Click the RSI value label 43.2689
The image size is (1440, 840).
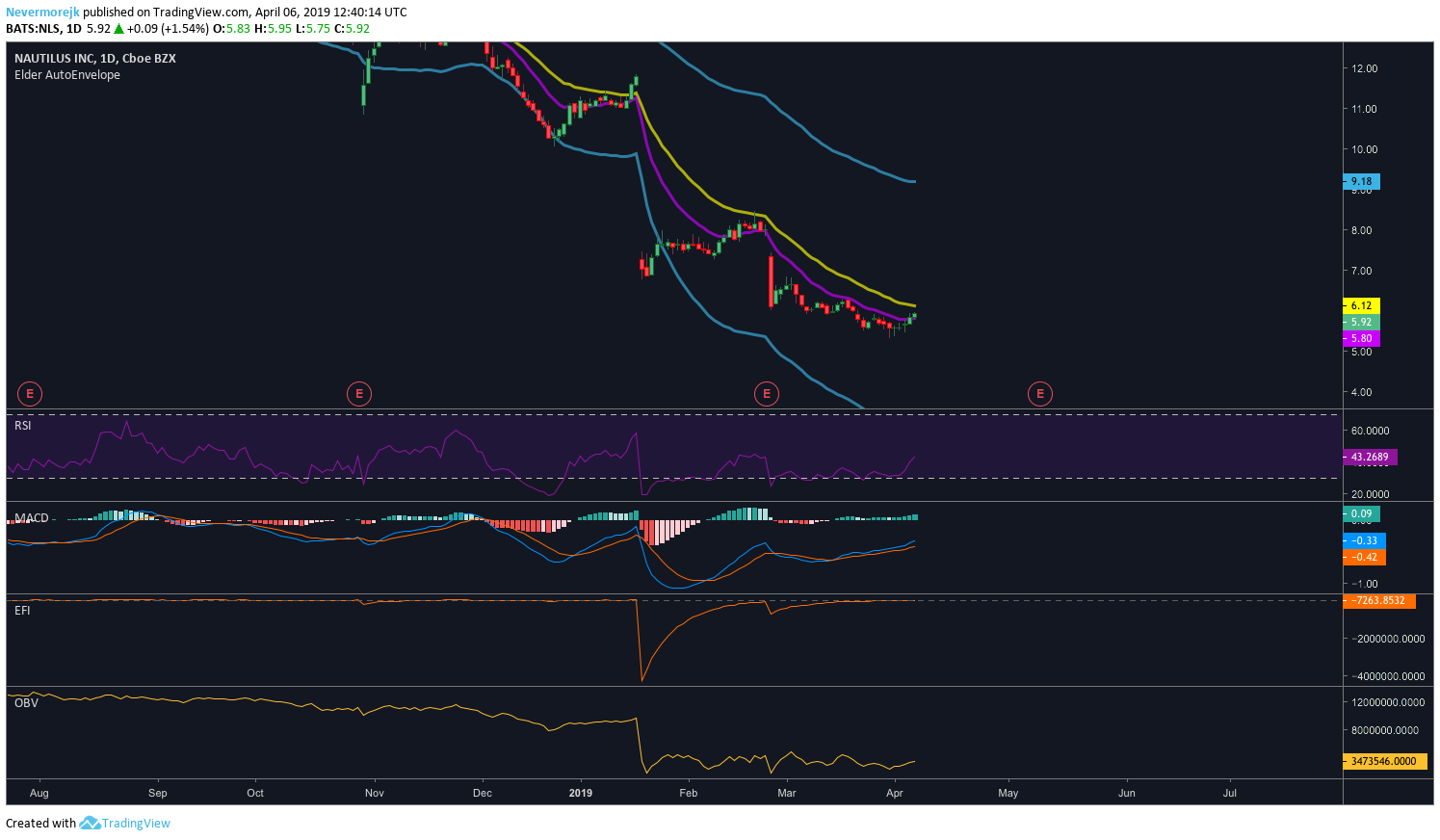1370,457
